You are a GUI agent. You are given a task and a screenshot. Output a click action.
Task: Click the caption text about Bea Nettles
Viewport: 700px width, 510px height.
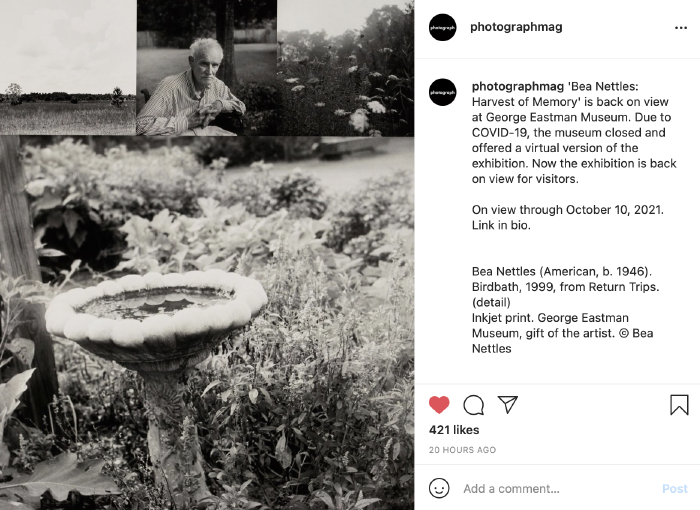pos(574,132)
